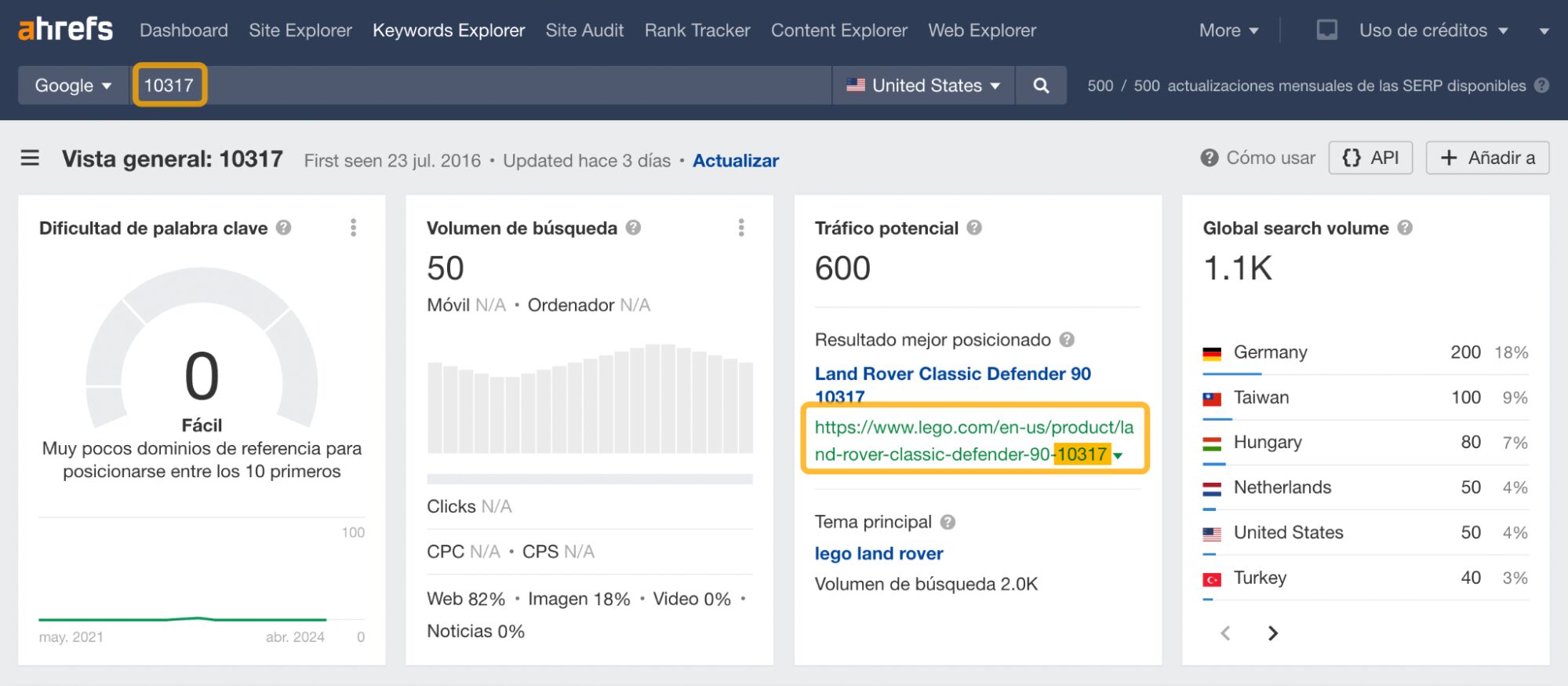The height and width of the screenshot is (686, 1568).
Task: Open three-dot menu on Dificultad card
Action: pos(353,228)
